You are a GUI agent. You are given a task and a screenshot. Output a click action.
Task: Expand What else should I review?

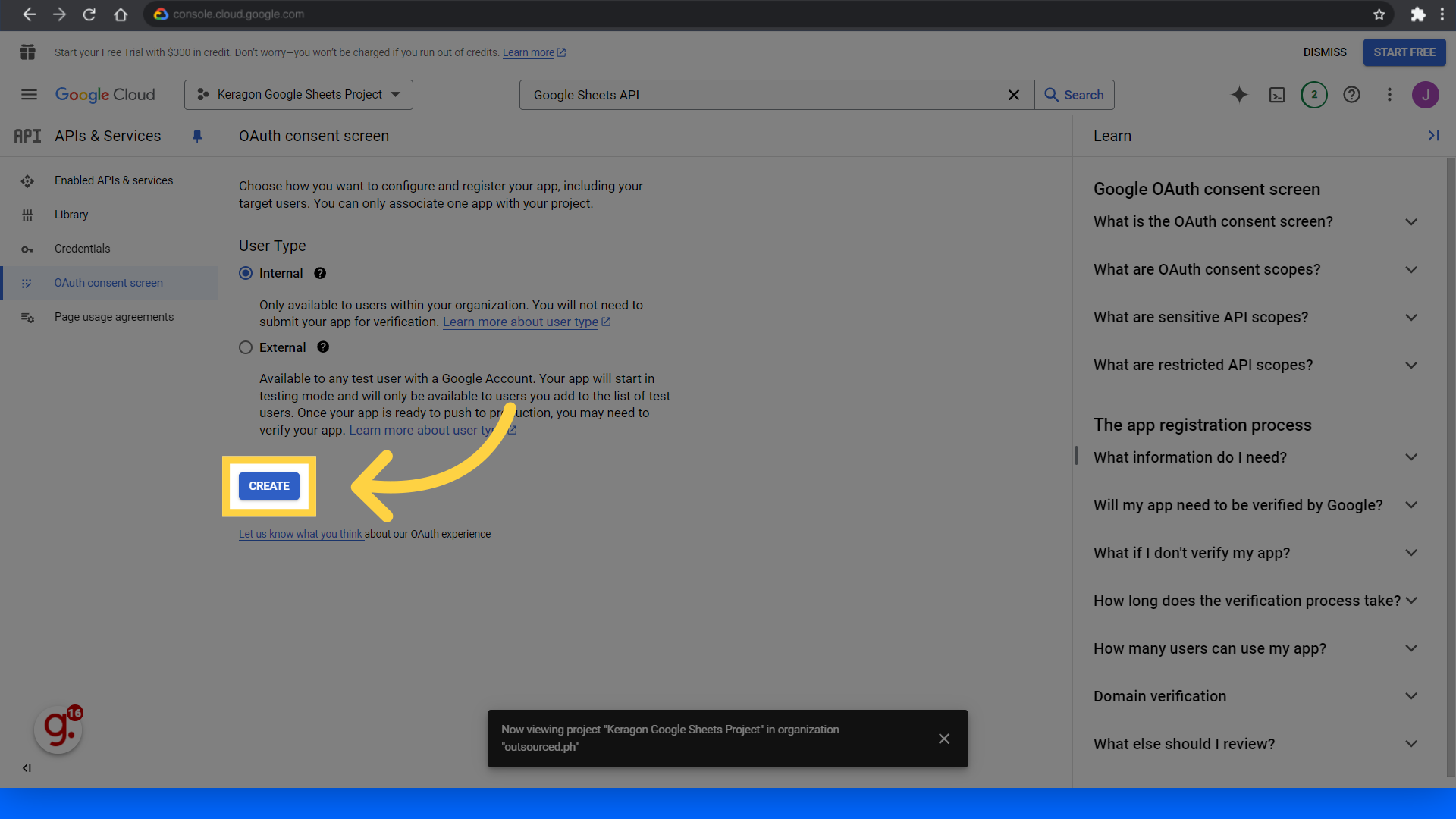(x=1255, y=745)
